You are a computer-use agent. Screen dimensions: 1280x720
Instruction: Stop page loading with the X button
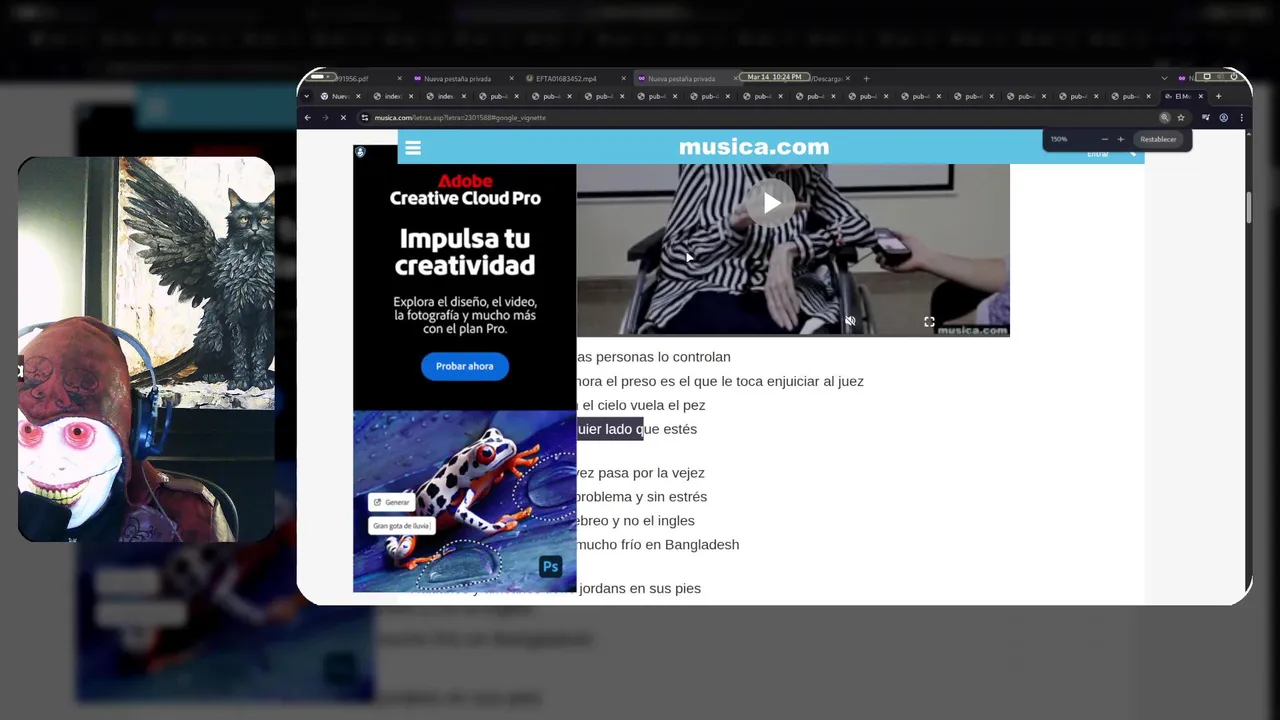coord(343,118)
